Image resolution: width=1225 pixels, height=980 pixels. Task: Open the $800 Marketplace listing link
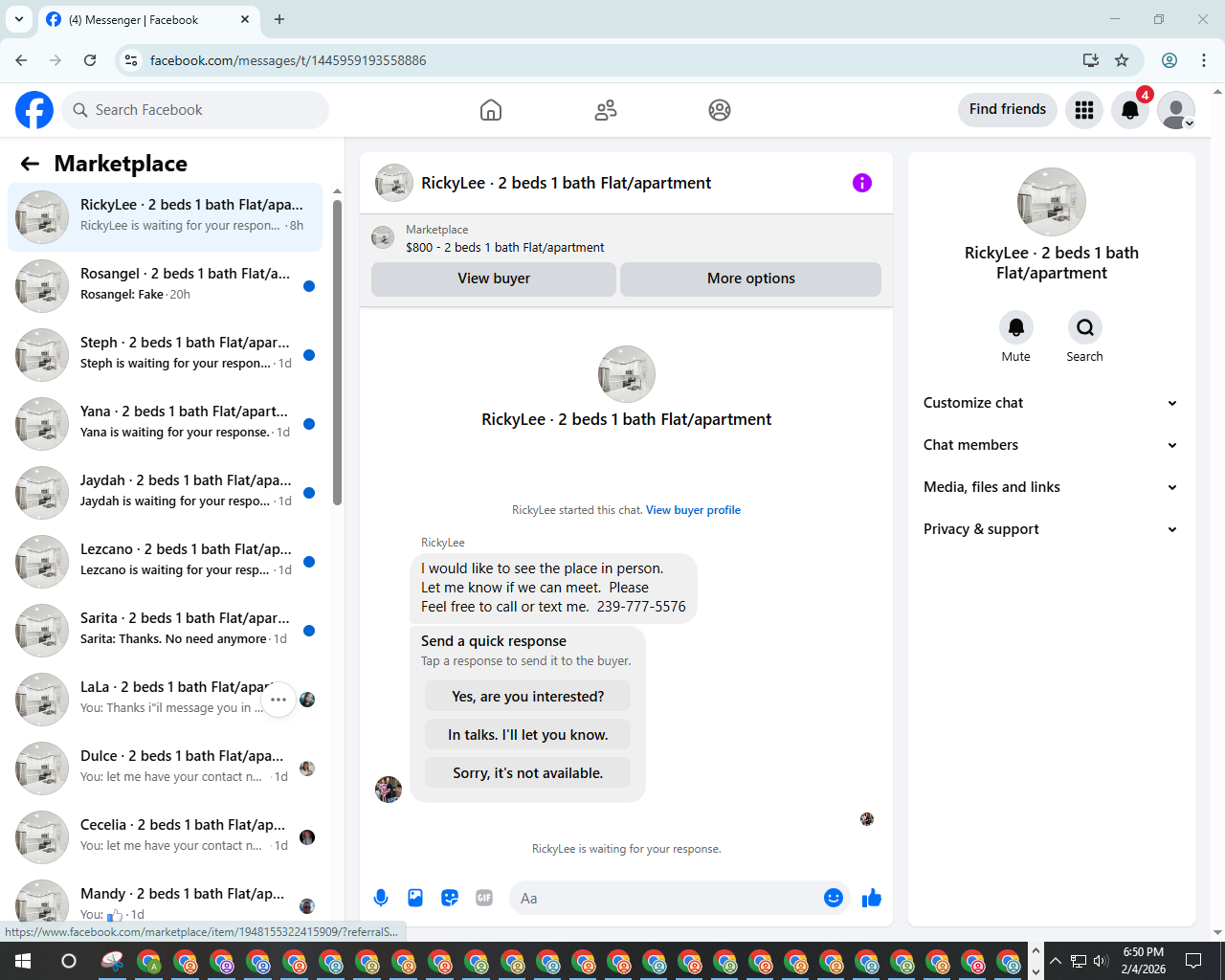click(x=504, y=247)
